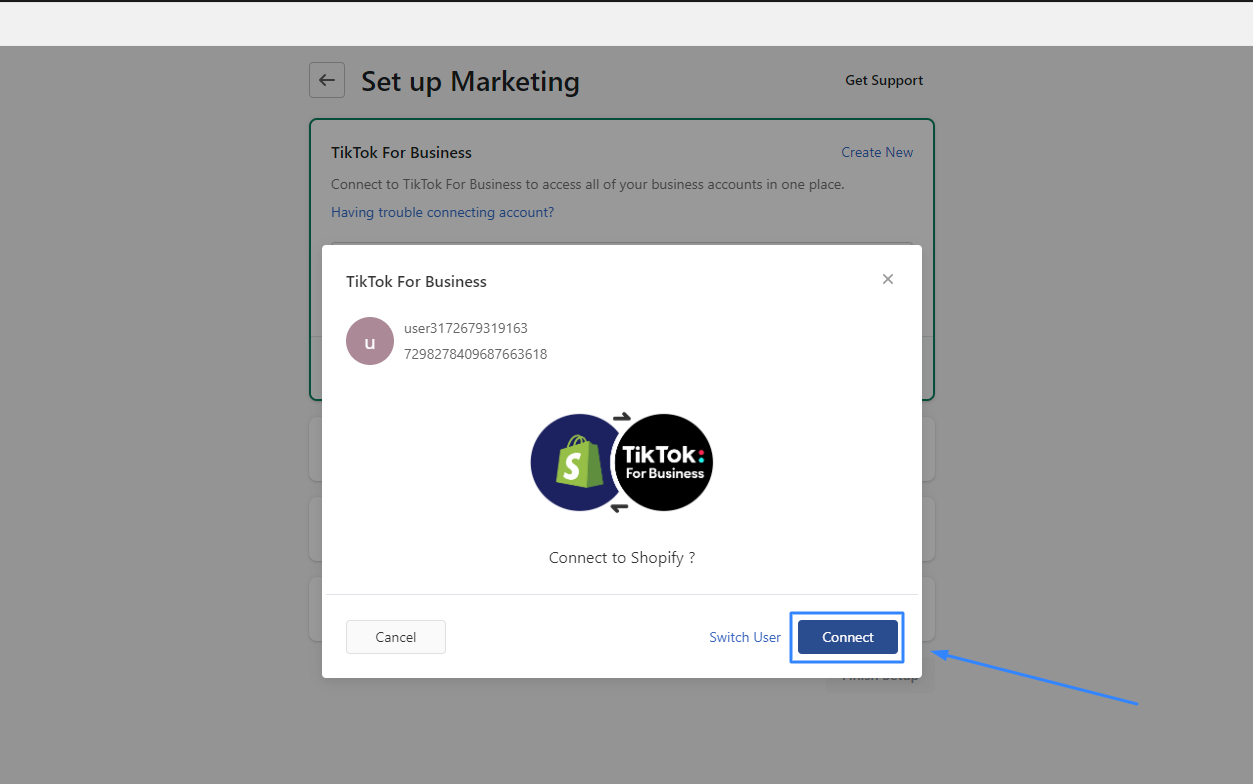Click the 'Connect to Shopify ?' text
The width and height of the screenshot is (1253, 784).
click(x=622, y=558)
